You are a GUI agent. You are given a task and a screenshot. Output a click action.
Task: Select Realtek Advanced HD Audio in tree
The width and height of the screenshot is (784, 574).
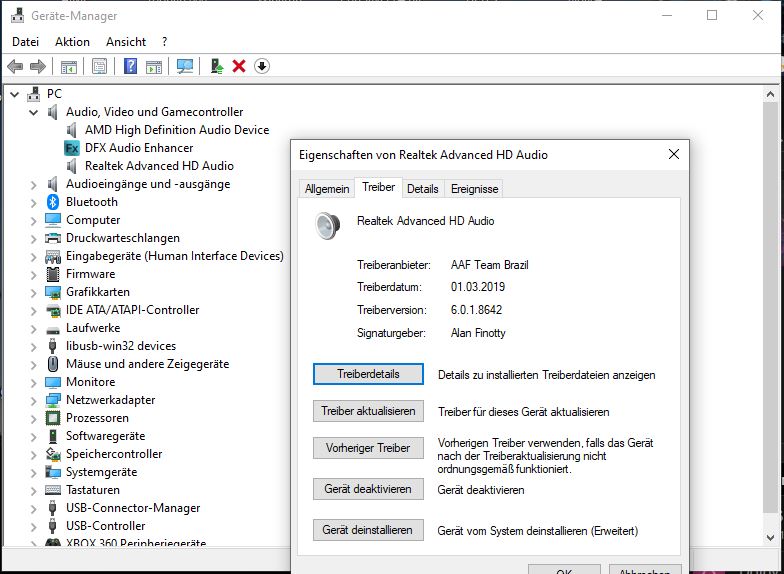tap(159, 166)
